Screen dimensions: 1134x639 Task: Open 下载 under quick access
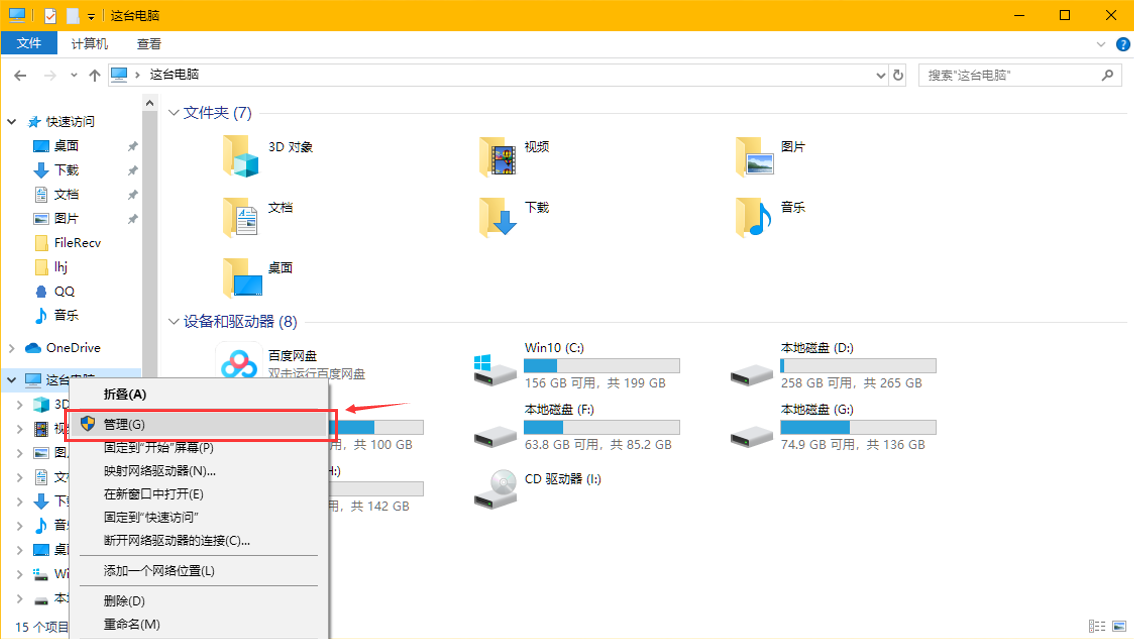click(x=66, y=170)
